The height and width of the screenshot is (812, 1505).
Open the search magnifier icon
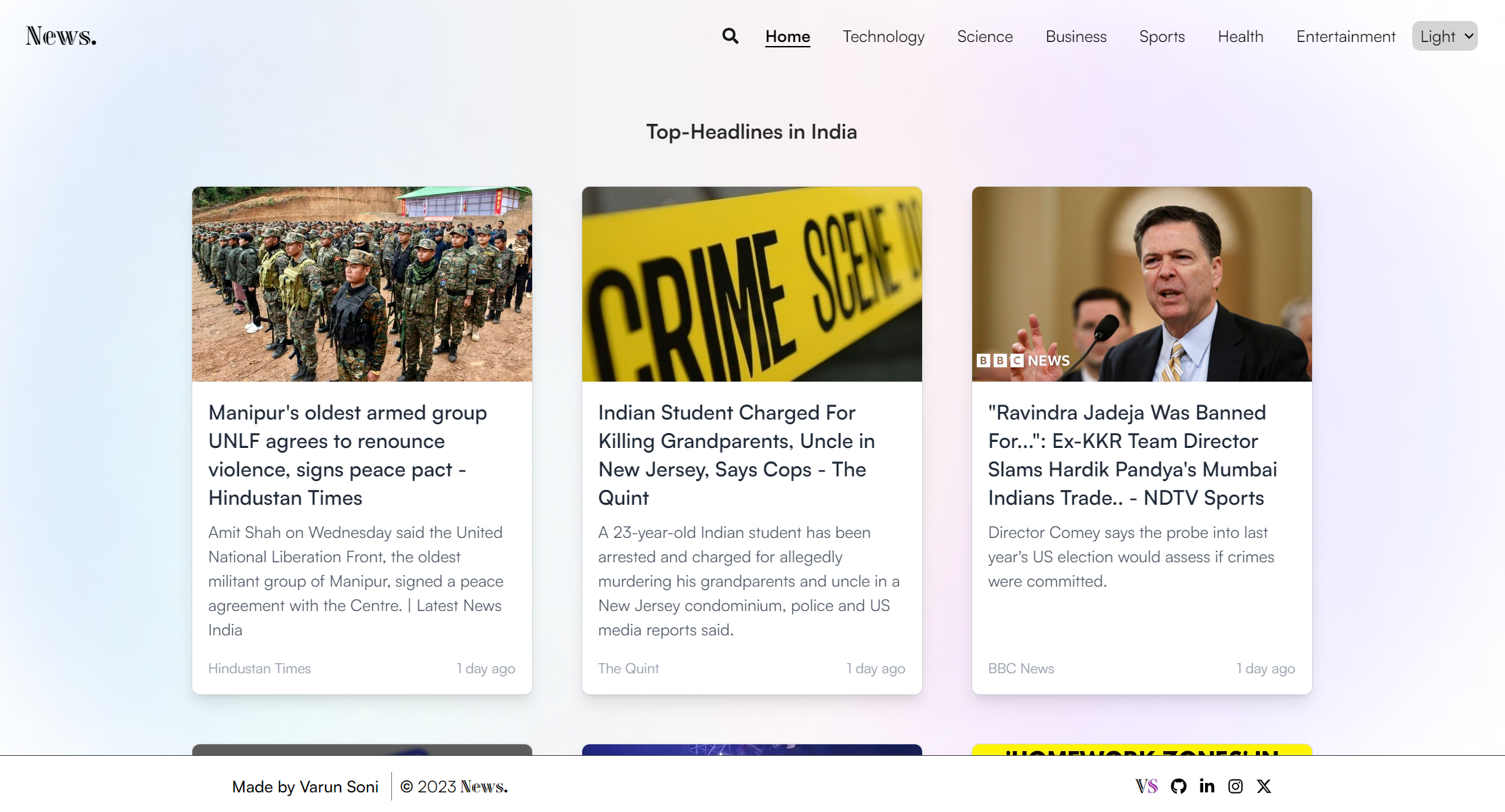(x=730, y=36)
